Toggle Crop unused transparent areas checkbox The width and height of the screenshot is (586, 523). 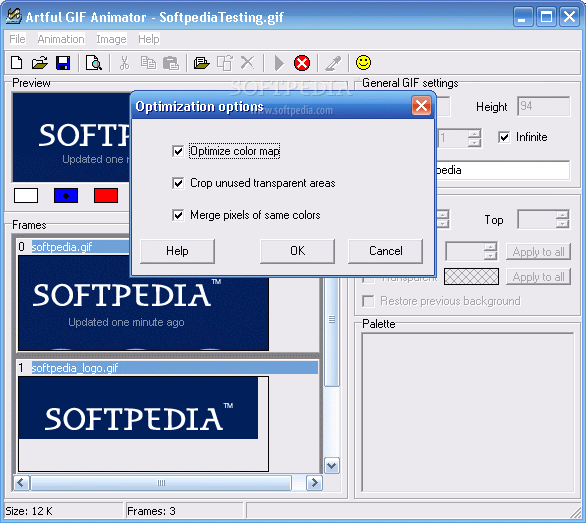coord(178,183)
